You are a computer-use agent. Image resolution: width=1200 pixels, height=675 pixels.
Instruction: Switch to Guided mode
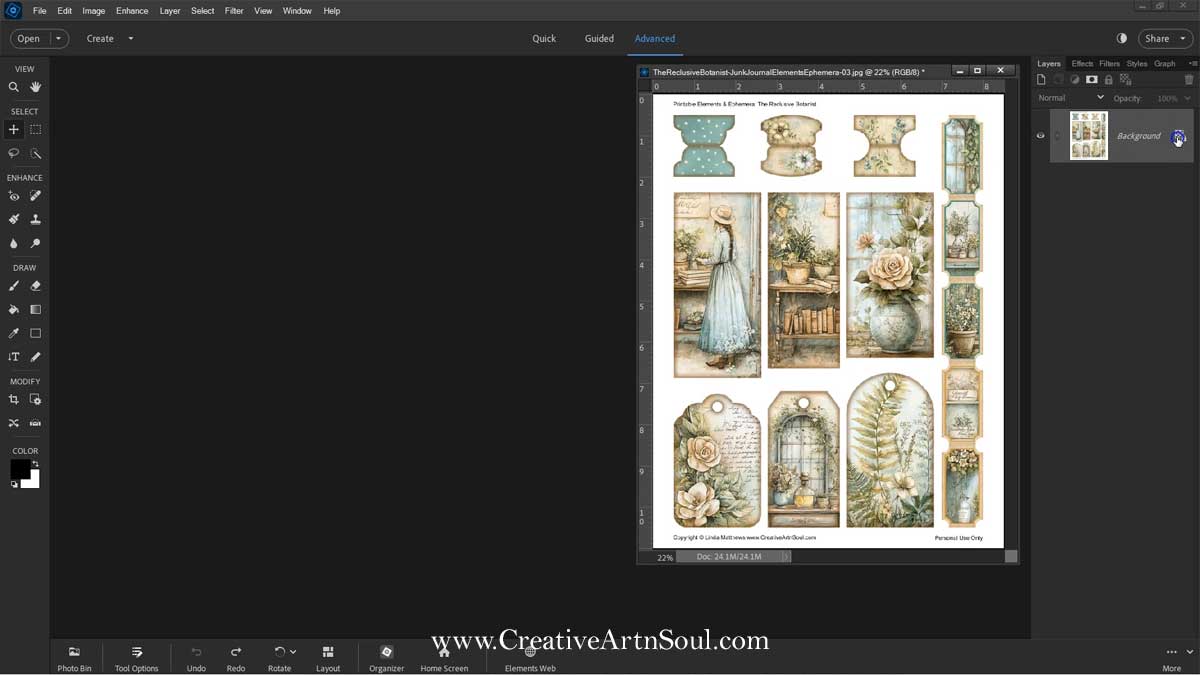(599, 38)
